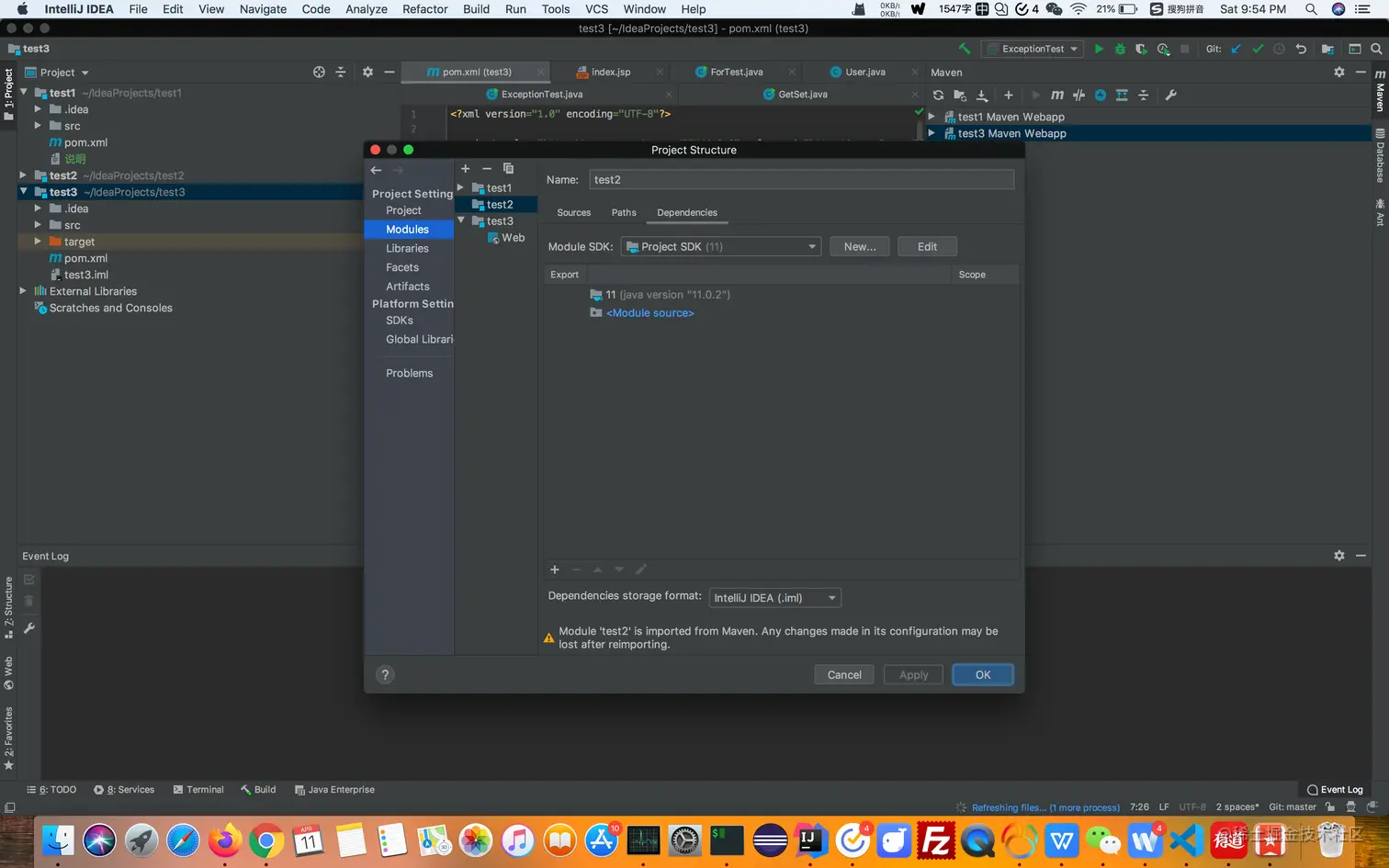This screenshot has width=1389, height=868.
Task: Open Maven panel gear options
Action: click(x=1339, y=72)
